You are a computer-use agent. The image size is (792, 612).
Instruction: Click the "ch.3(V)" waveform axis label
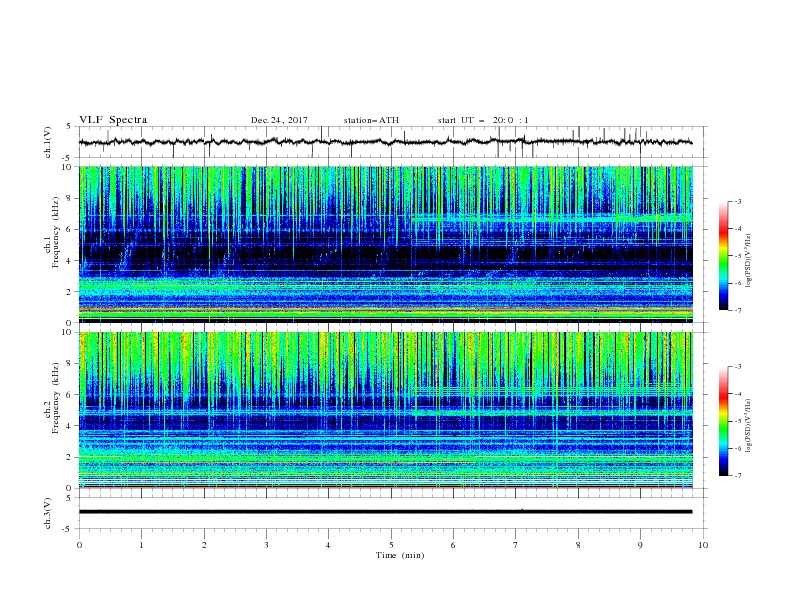point(48,514)
